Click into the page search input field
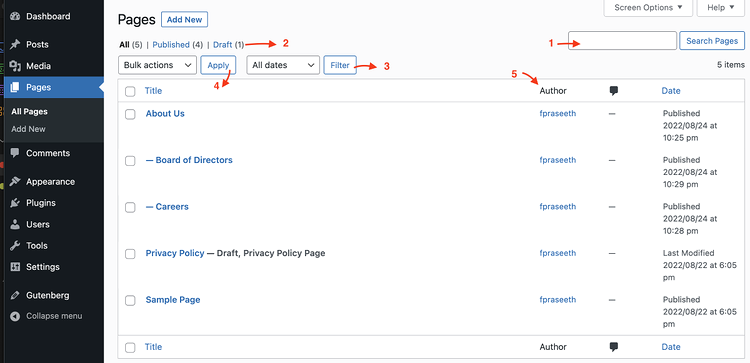Image resolution: width=750 pixels, height=363 pixels. 622,41
